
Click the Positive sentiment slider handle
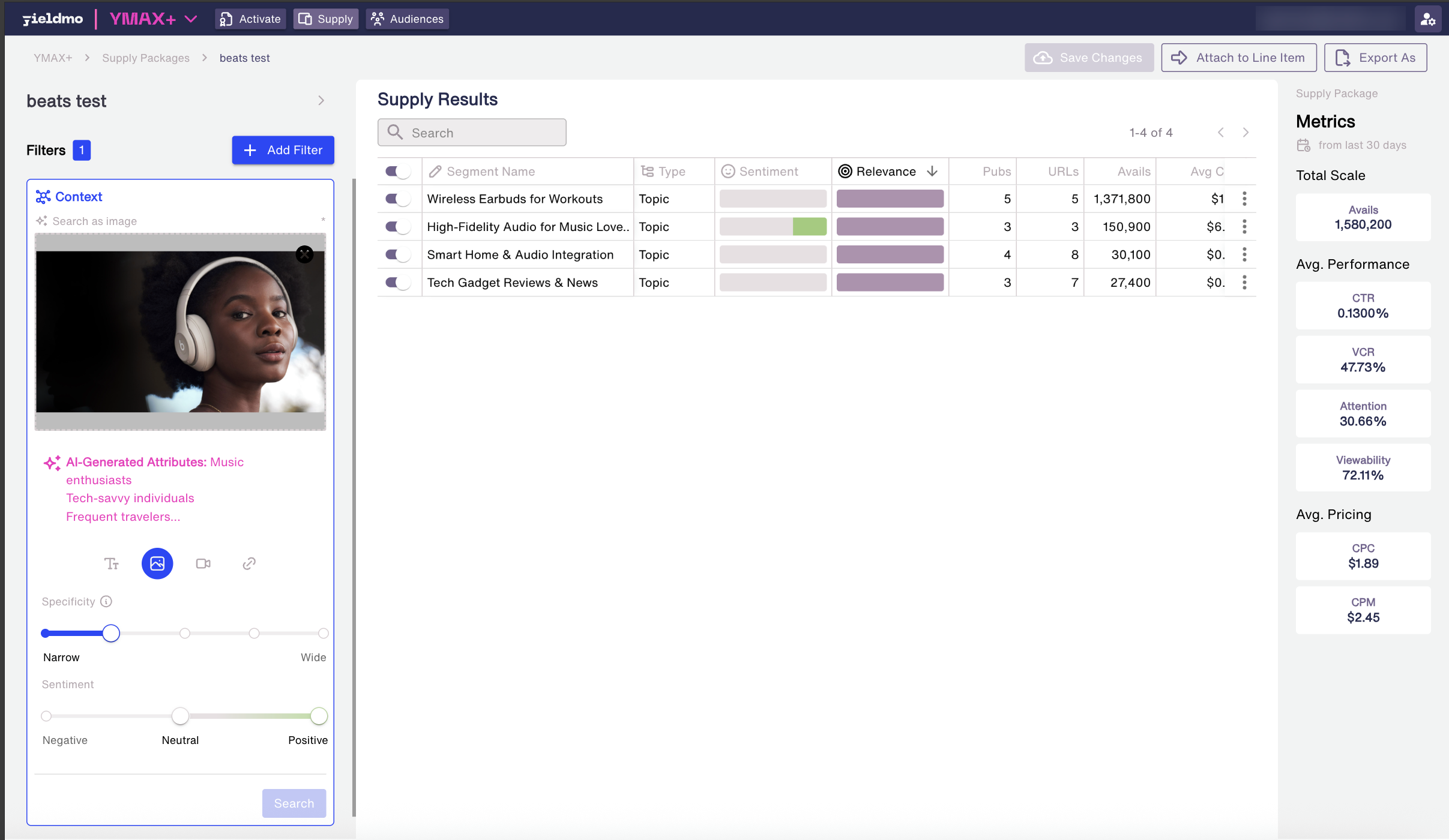pos(319,716)
